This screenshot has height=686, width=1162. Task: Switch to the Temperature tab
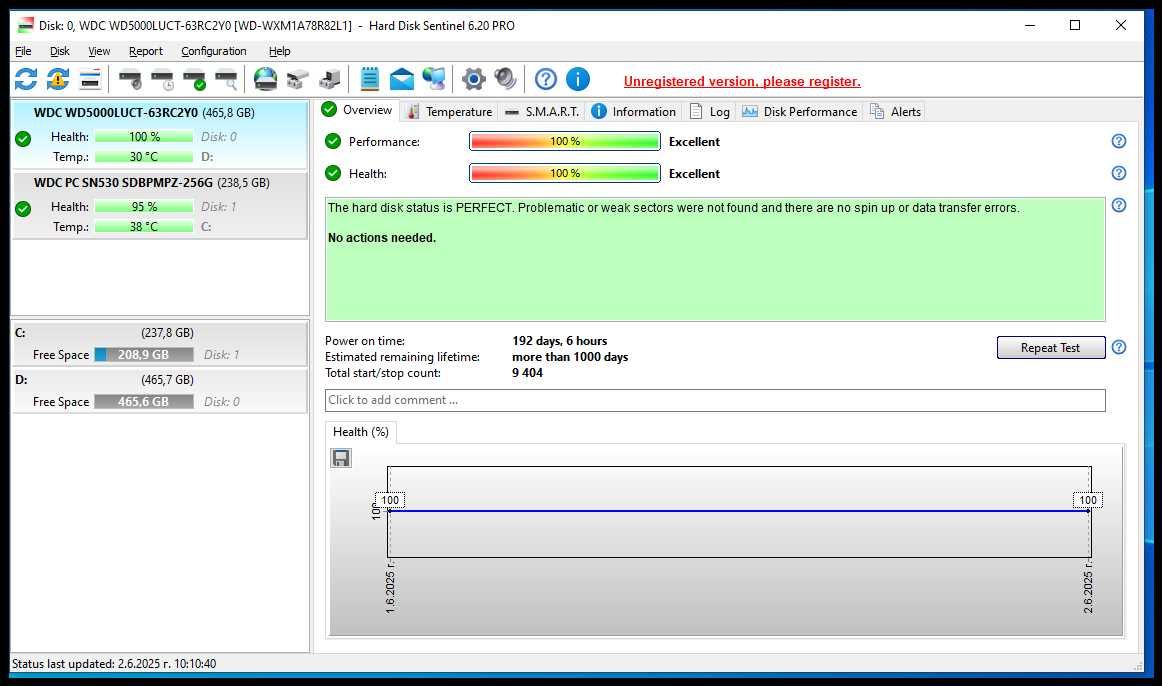tap(449, 111)
